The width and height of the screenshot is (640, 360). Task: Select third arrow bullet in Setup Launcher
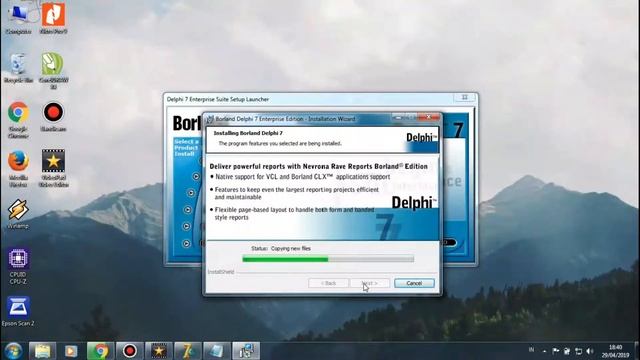click(x=187, y=209)
